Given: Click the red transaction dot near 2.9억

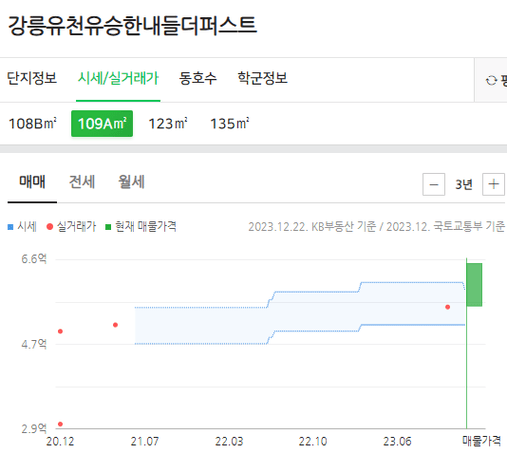Looking at the screenshot, I should [x=60, y=424].
